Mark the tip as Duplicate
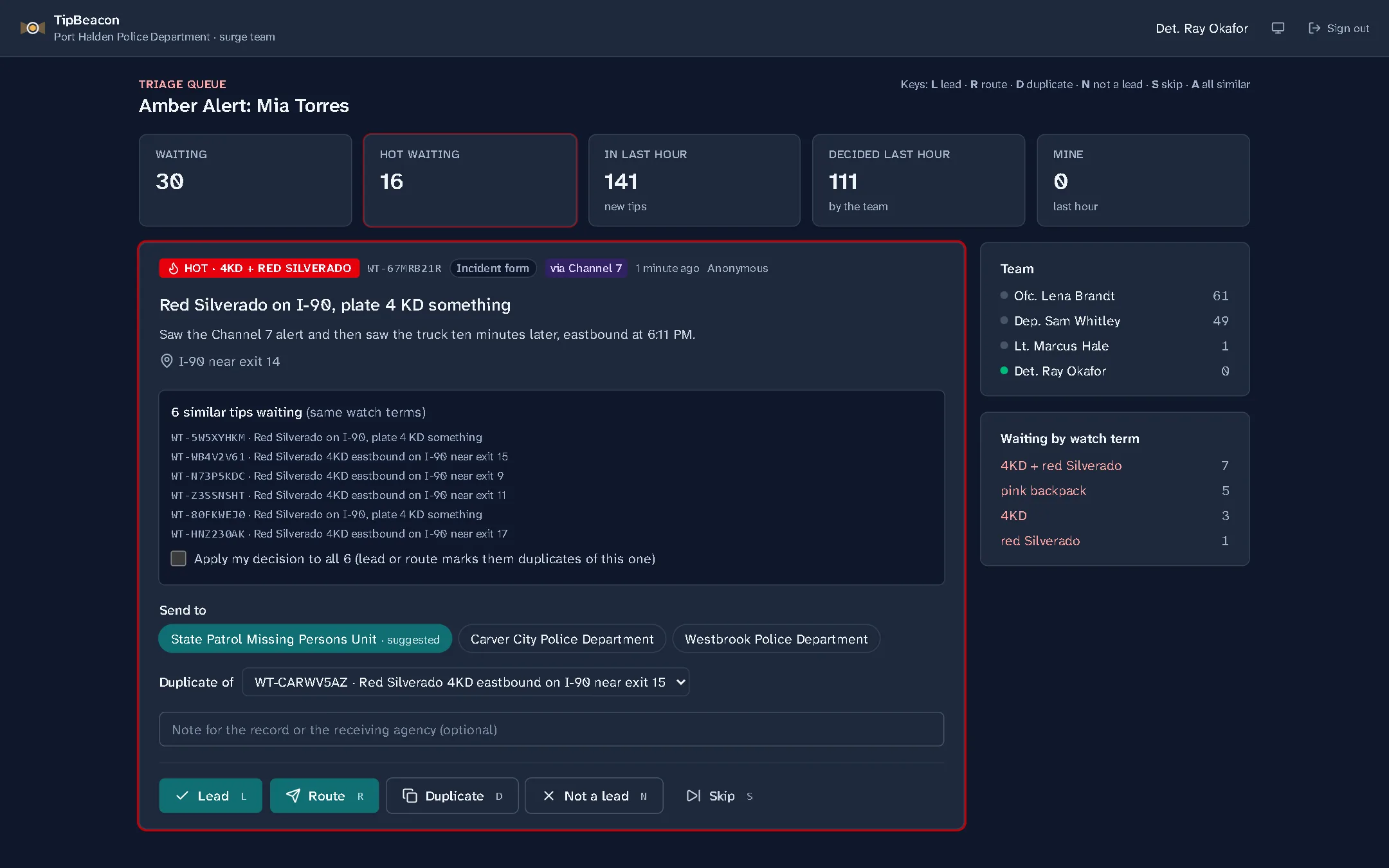1389x868 pixels. (x=452, y=796)
